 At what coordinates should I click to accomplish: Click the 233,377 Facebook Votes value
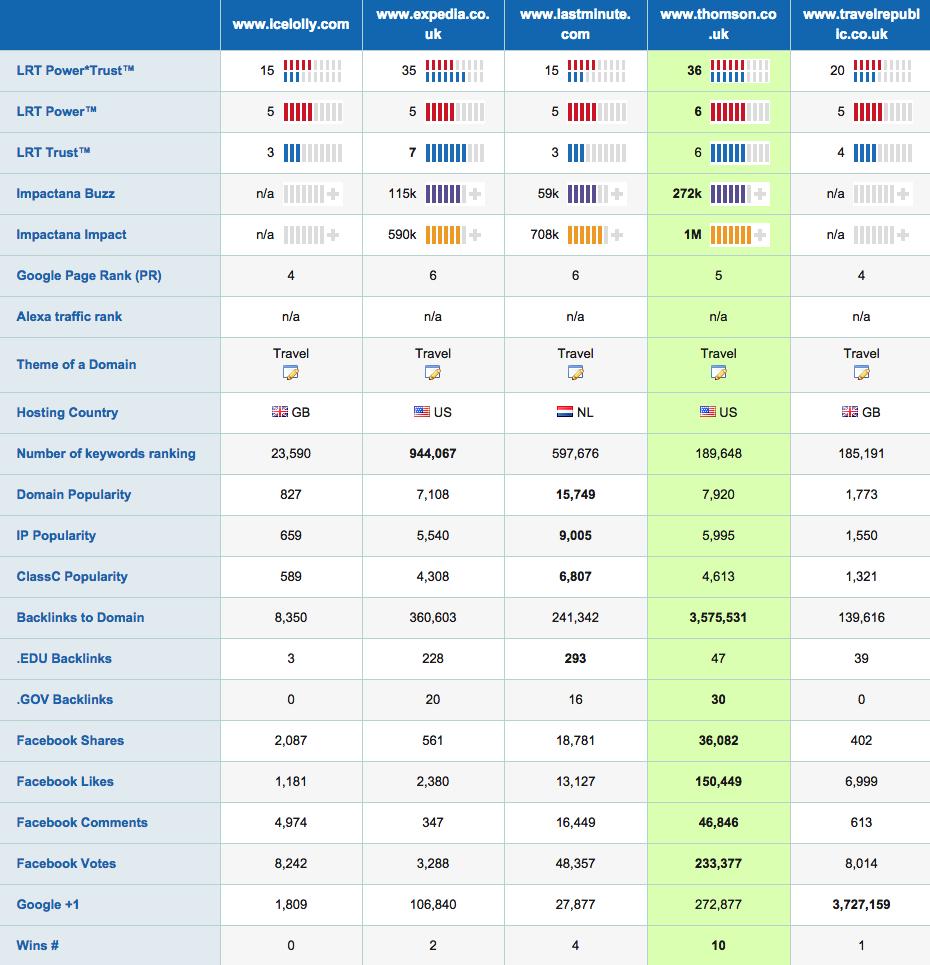click(x=718, y=863)
